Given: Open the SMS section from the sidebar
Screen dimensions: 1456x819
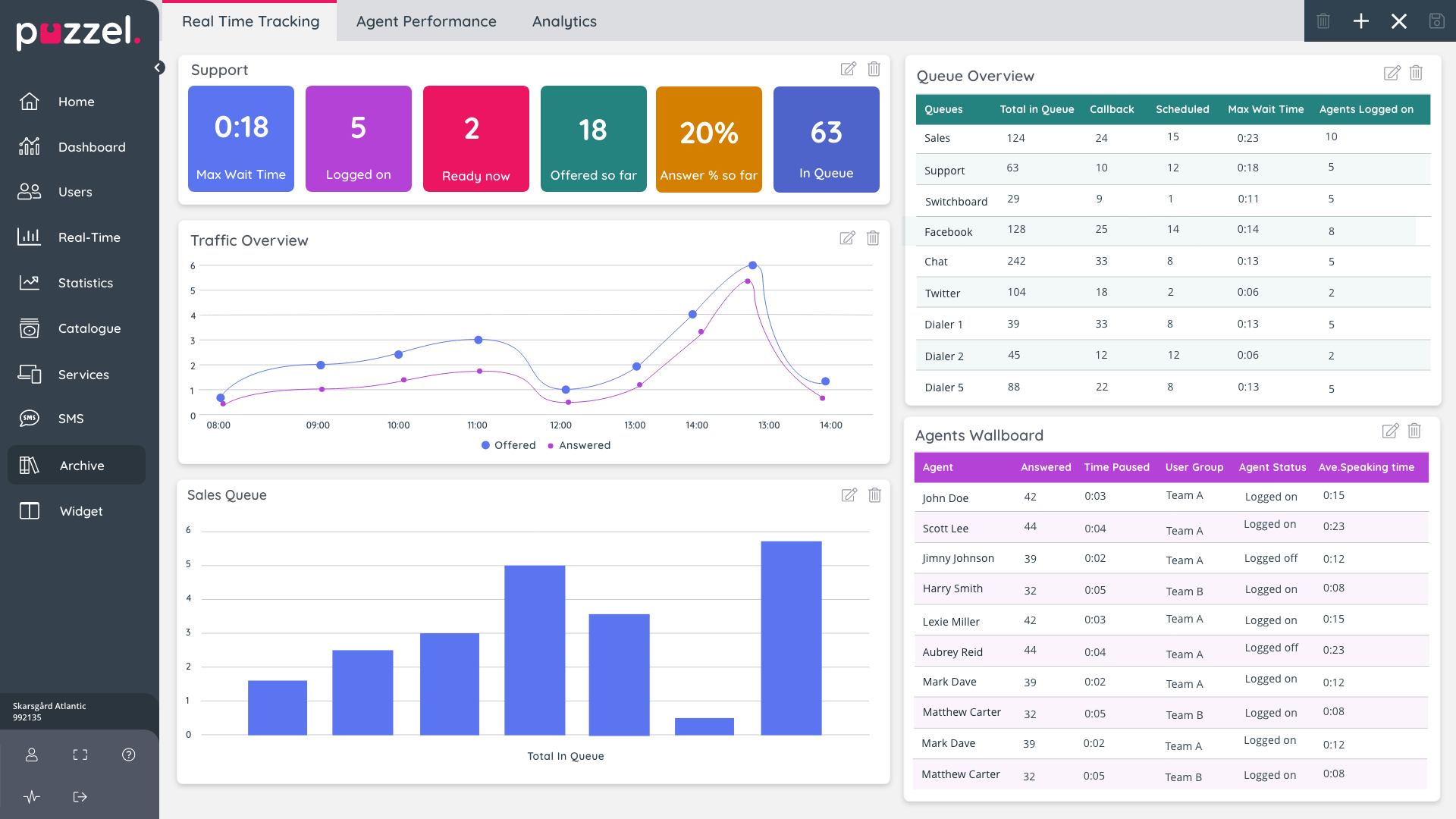Looking at the screenshot, I should click(70, 418).
